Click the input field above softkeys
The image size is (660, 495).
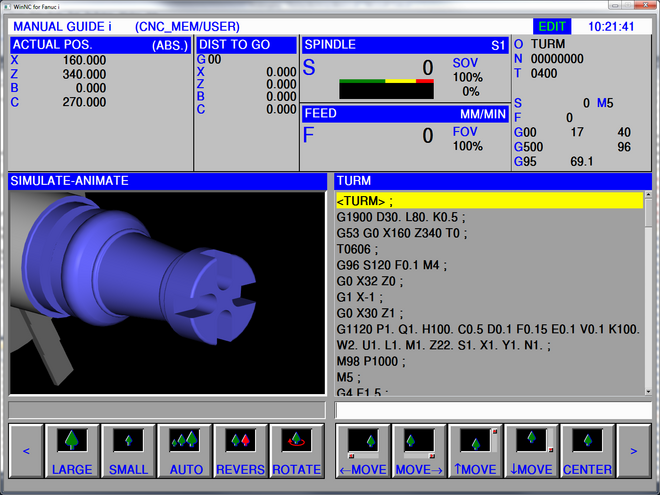[493, 410]
